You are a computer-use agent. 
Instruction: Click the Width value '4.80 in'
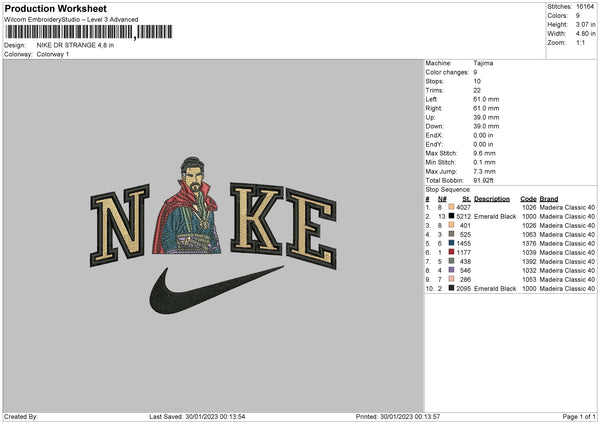[585, 34]
